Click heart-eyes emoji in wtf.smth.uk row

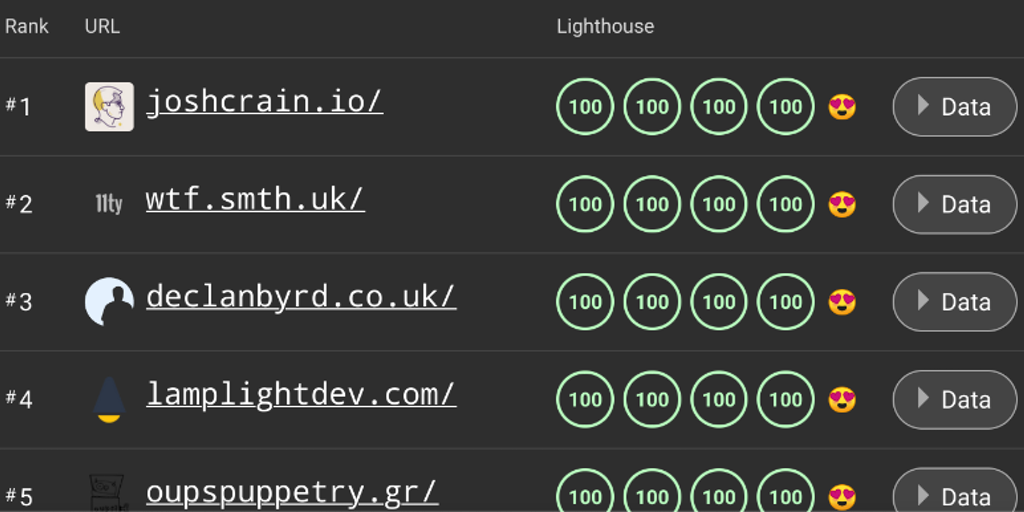(842, 205)
